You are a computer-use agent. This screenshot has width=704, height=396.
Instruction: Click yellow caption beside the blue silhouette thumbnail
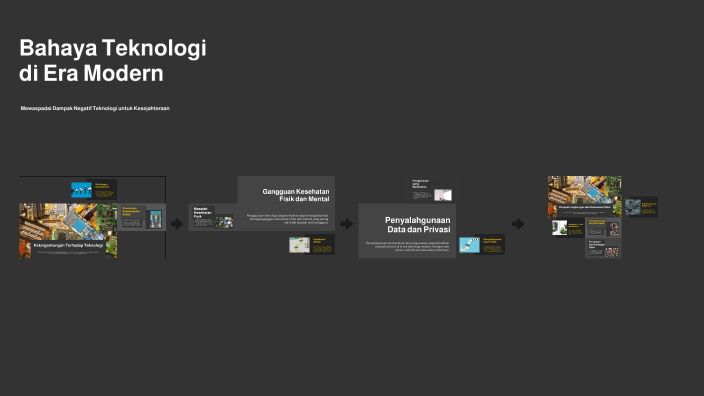102,185
